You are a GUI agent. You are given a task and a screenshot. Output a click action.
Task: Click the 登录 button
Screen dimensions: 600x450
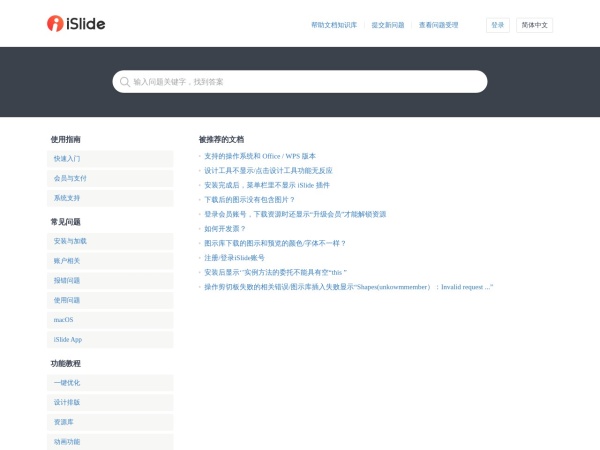click(x=498, y=25)
